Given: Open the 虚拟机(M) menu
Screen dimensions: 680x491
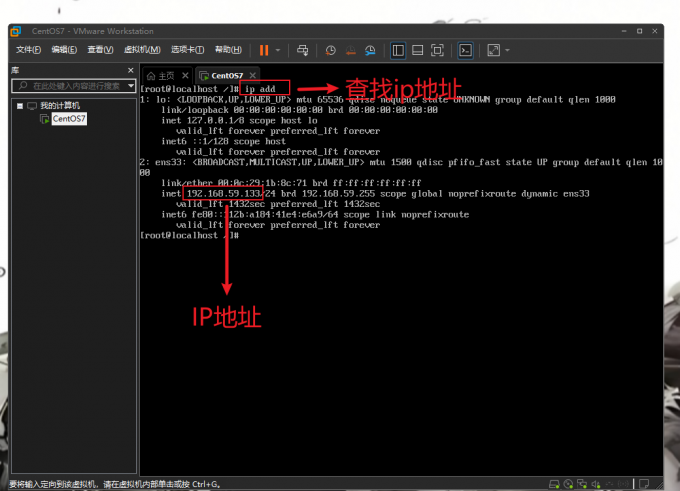Looking at the screenshot, I should click(141, 50).
